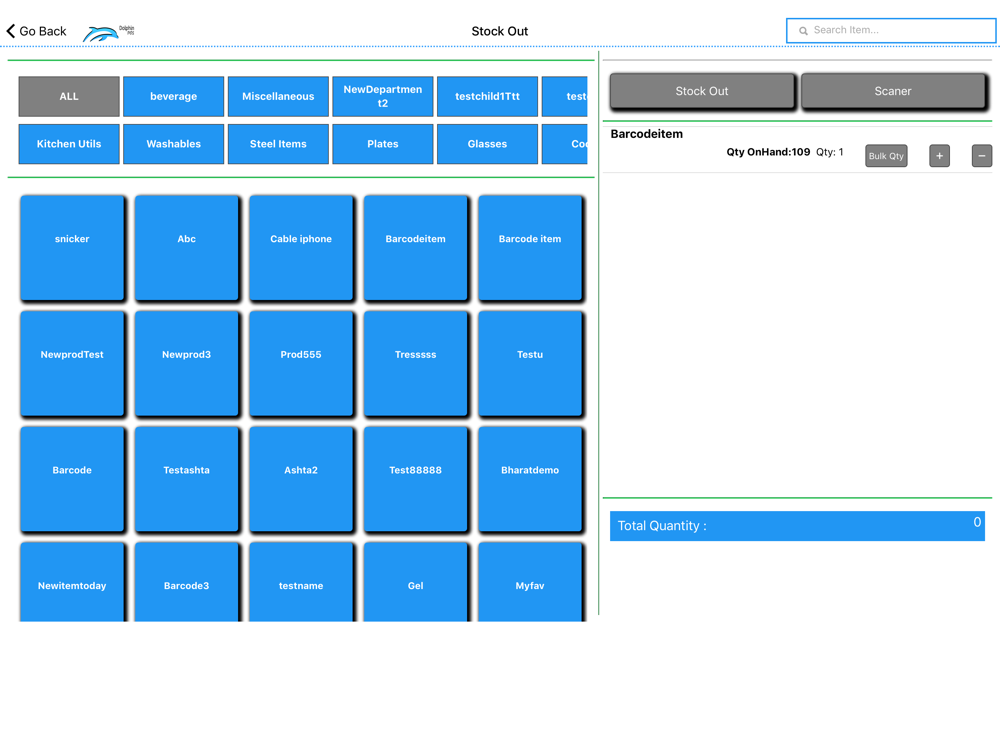Tap the Barcodeitem product tile
The width and height of the screenshot is (1000, 750).
point(415,247)
